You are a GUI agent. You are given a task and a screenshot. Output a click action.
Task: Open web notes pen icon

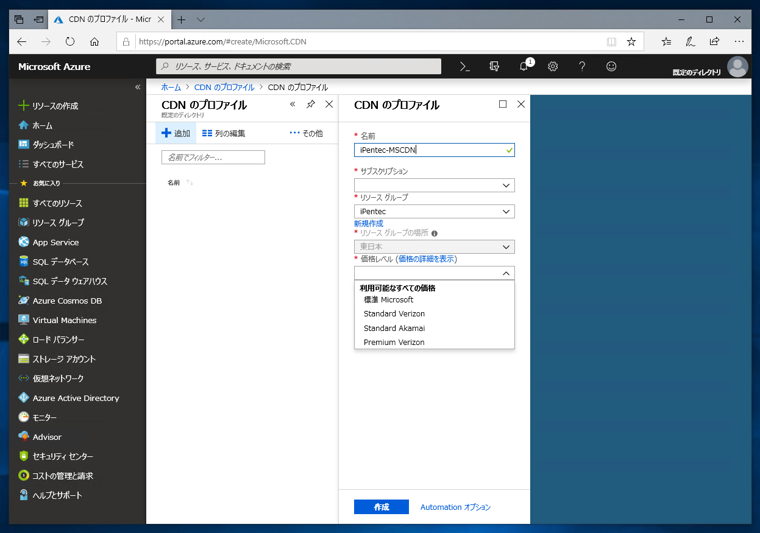(x=690, y=42)
